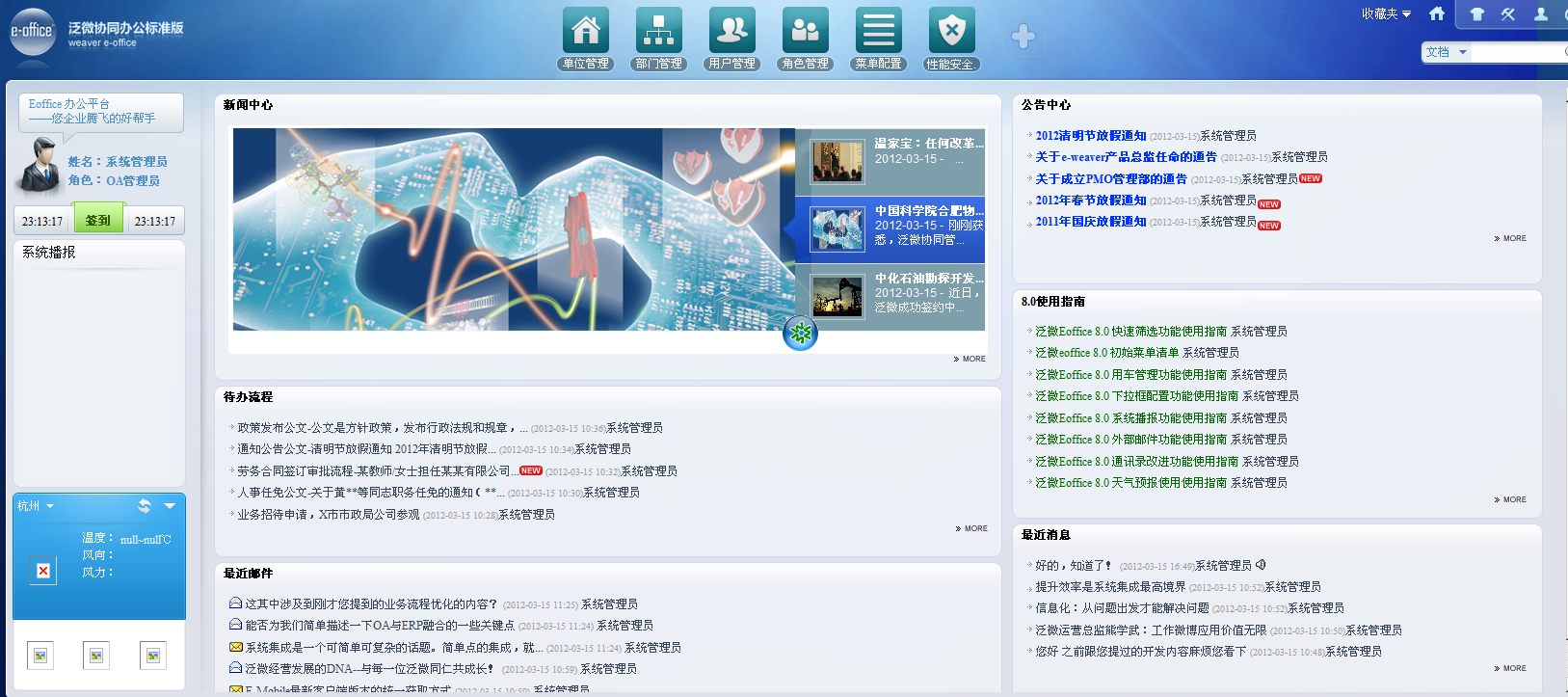Open the 部门管理 module
Viewport: 1568px width, 697px height.
coord(659,39)
